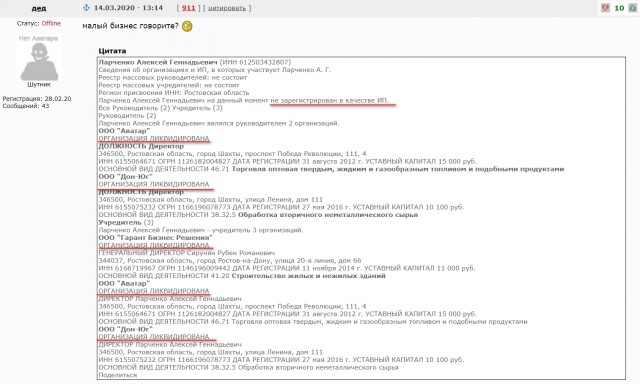Click Регион присвоения ИНН: Ростовская область
Viewport: 640px width, 384px height.
pos(173,93)
